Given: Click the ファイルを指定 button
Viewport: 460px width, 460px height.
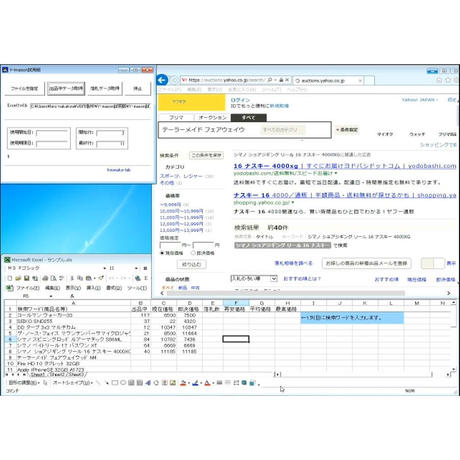Looking at the screenshot, I should [x=24, y=88].
